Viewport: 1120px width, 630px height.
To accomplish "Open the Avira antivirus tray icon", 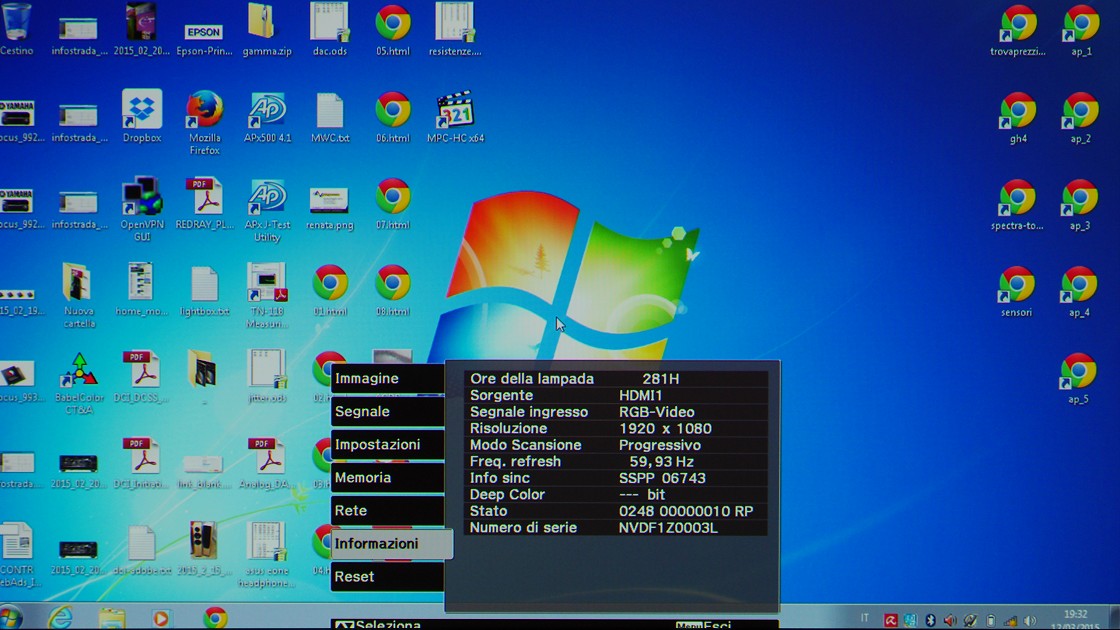I will [x=891, y=621].
